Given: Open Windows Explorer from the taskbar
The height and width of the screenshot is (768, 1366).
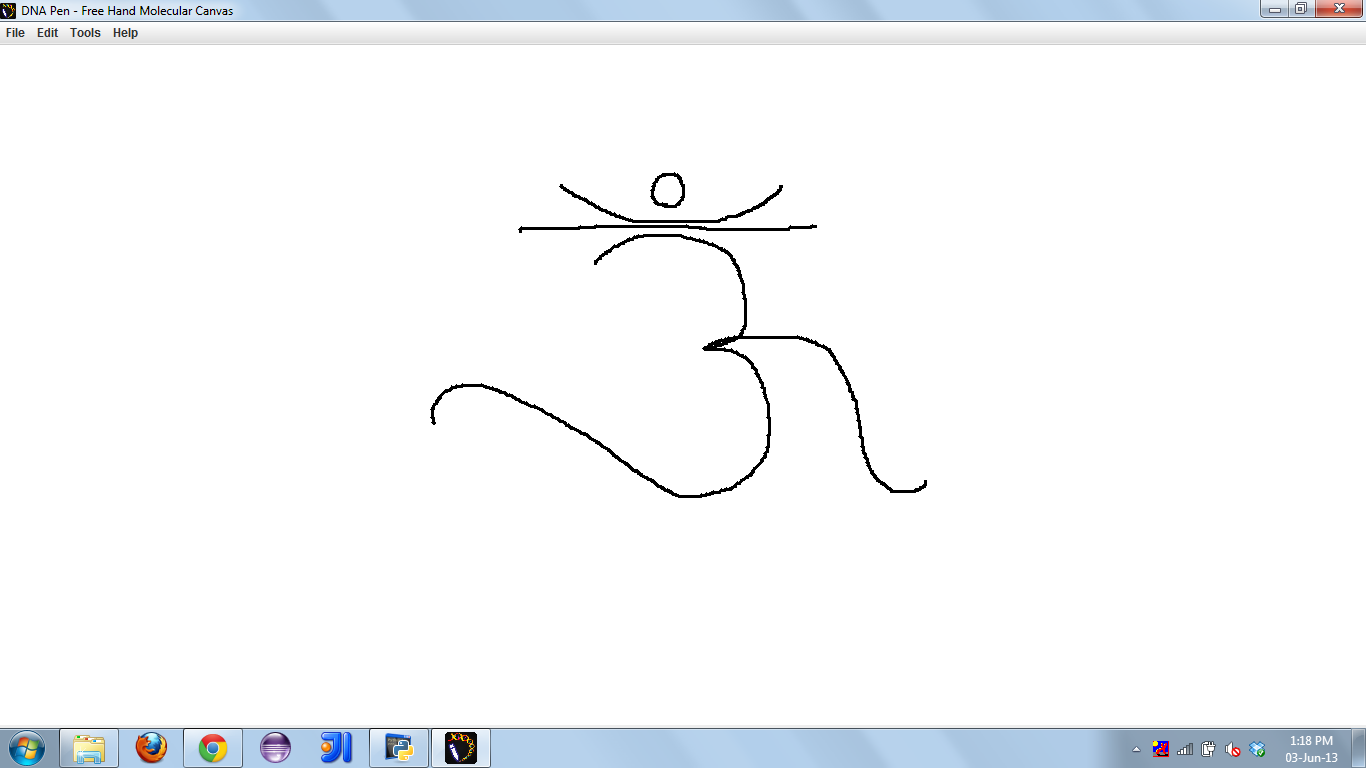Looking at the screenshot, I should (x=89, y=748).
